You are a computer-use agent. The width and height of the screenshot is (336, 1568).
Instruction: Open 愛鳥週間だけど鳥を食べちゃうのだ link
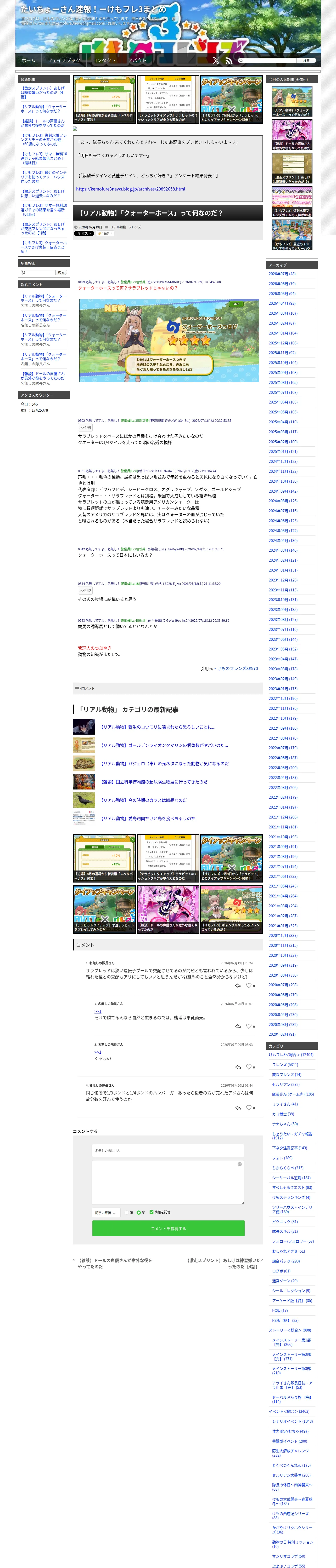(148, 818)
